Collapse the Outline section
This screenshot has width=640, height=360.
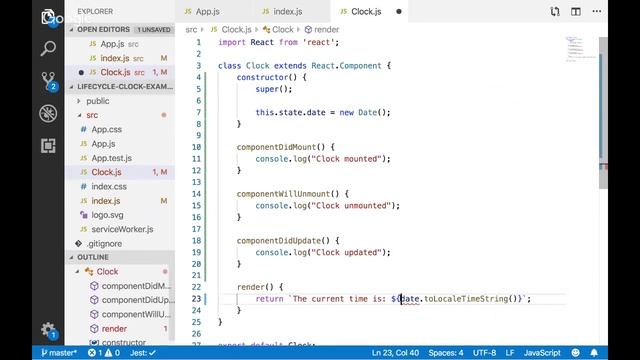[120, 257]
